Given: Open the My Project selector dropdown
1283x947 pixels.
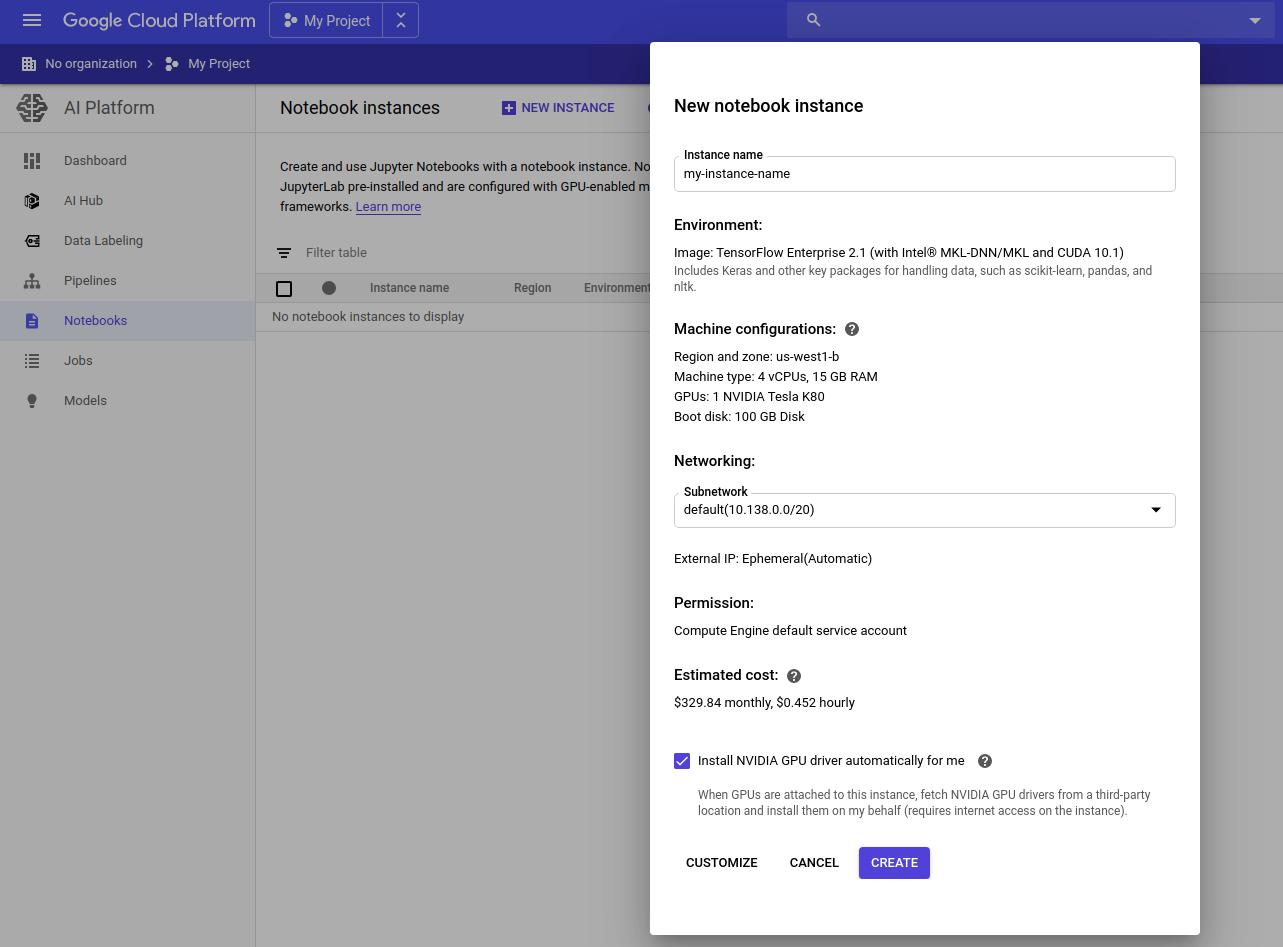Looking at the screenshot, I should [326, 20].
